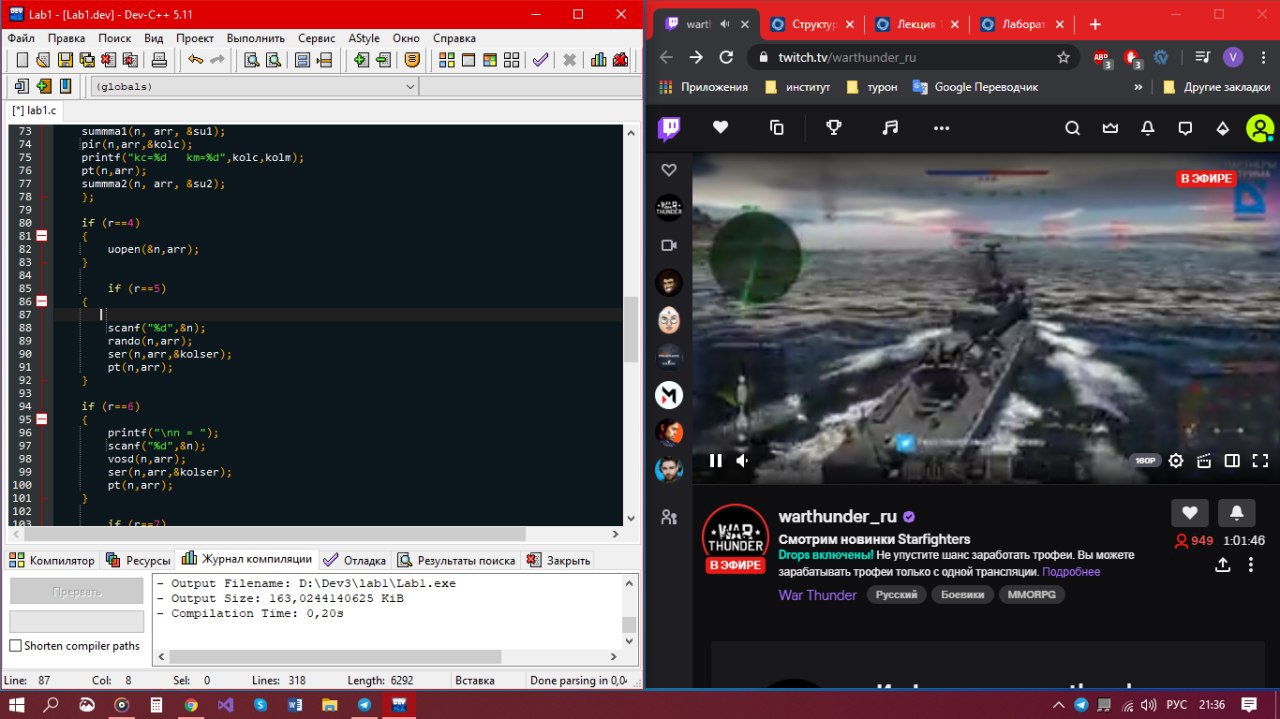The height and width of the screenshot is (719, 1280).
Task: Click the debug bug icon in toolbar
Action: pos(621,60)
